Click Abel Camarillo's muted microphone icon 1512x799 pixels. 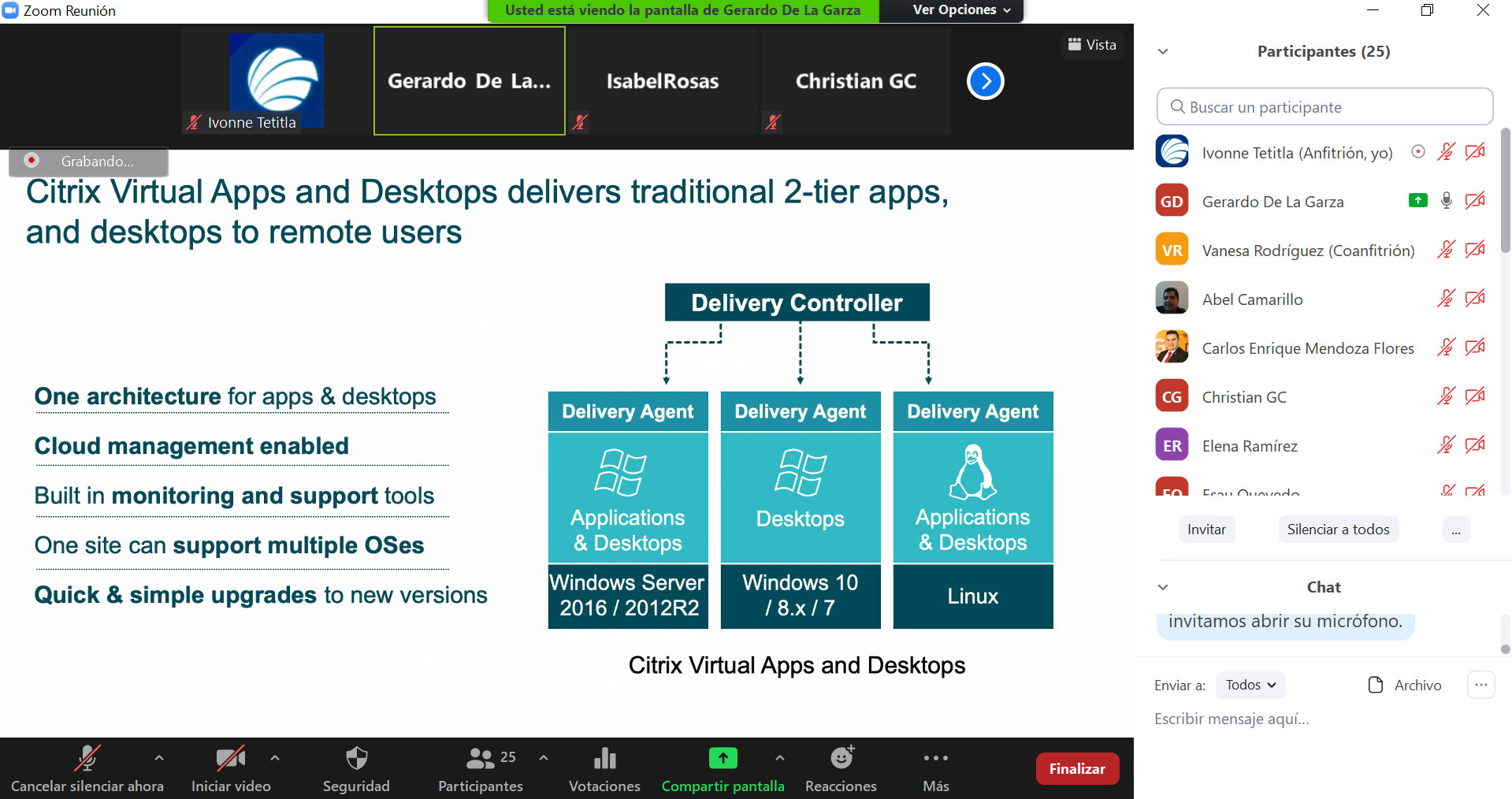pos(1446,299)
